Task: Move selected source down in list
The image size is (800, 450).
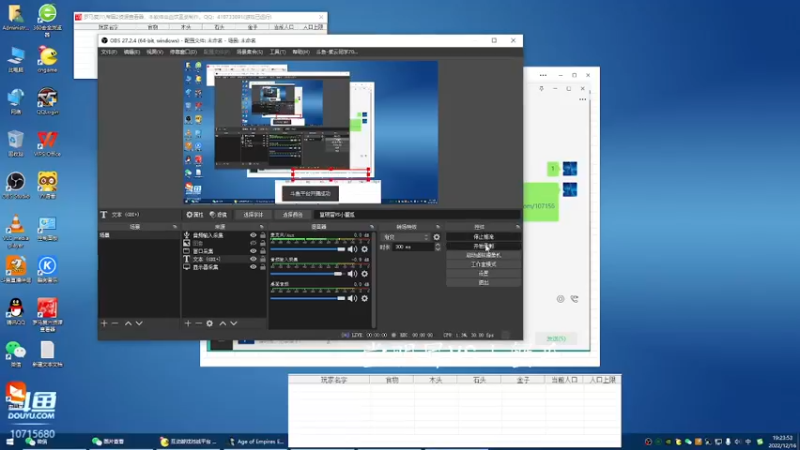Action: coord(234,323)
